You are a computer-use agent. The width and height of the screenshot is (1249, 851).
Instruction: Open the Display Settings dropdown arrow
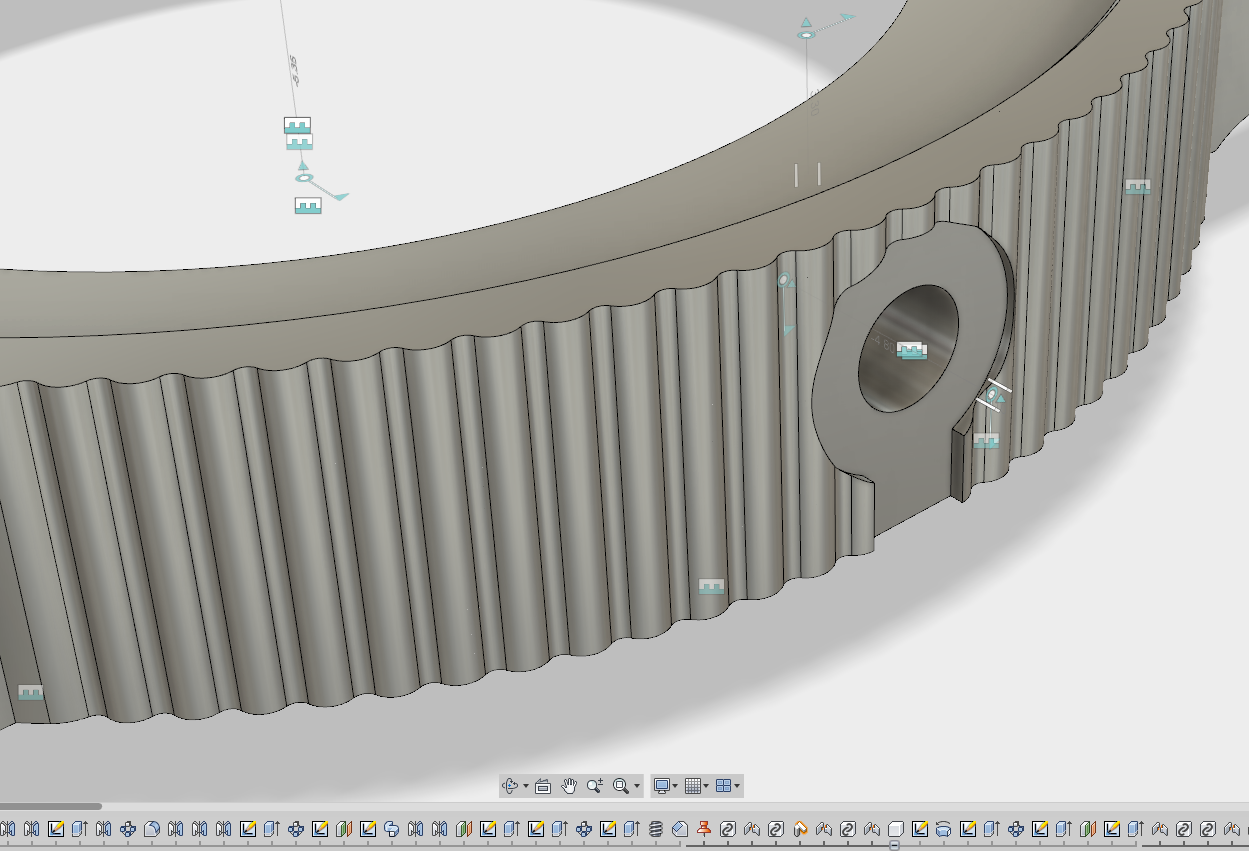click(677, 785)
